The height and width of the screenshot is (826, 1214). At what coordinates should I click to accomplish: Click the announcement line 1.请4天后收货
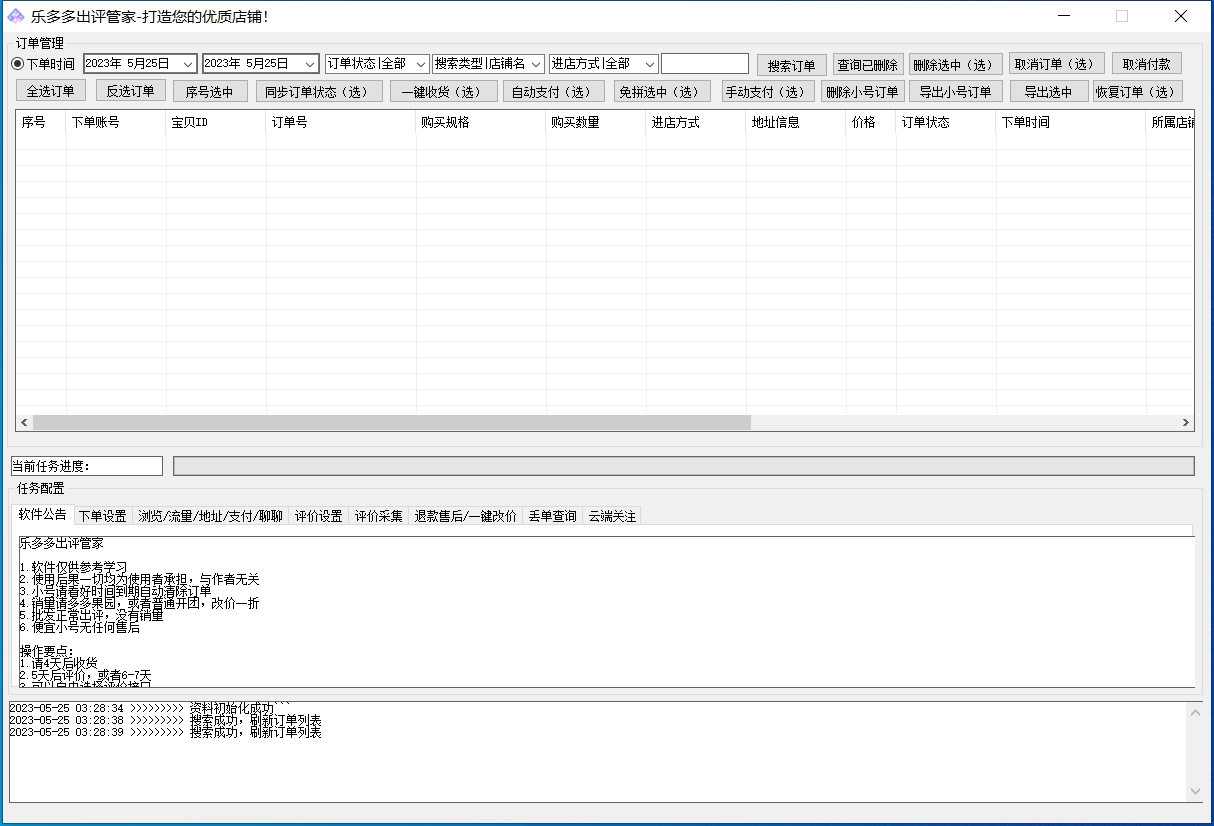pos(58,663)
